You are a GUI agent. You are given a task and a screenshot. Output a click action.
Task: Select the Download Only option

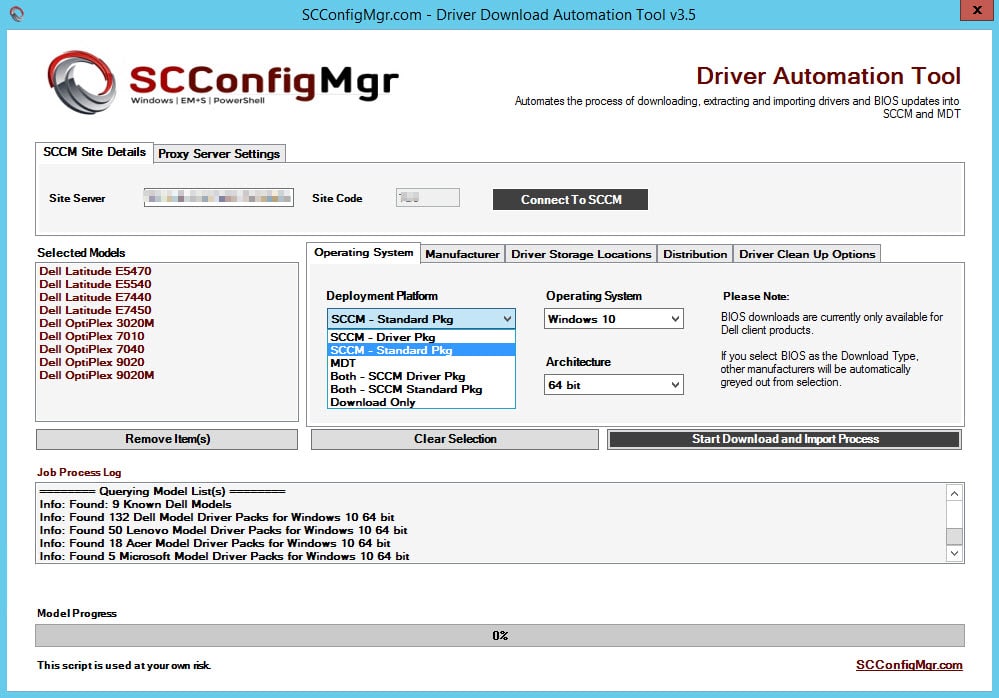(422, 402)
